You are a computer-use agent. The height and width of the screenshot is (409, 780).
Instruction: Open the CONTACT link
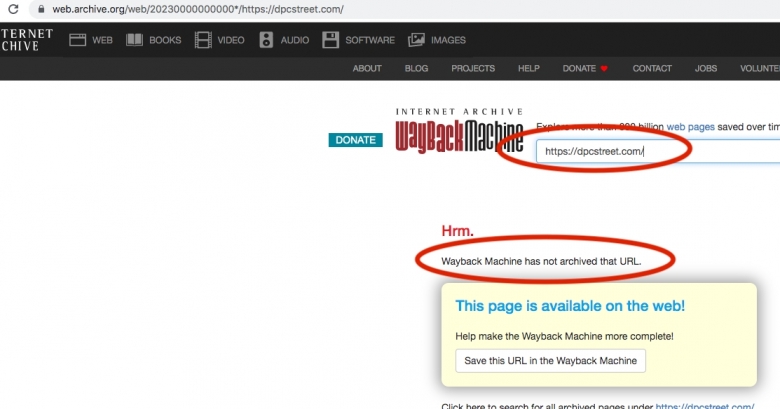tap(652, 69)
